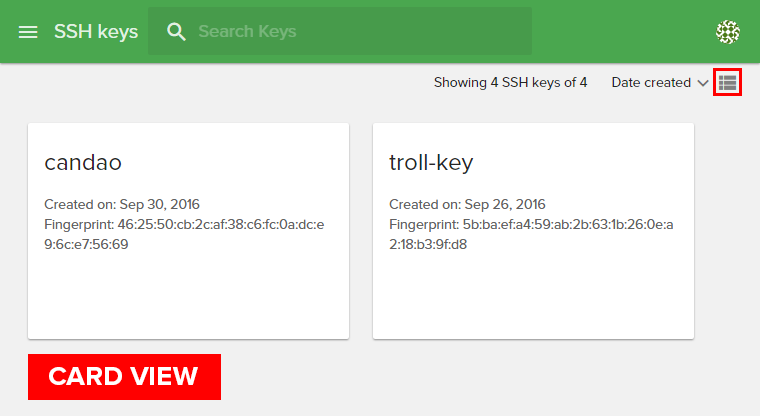Click the Showing 4 SSH keys counter

tap(510, 83)
